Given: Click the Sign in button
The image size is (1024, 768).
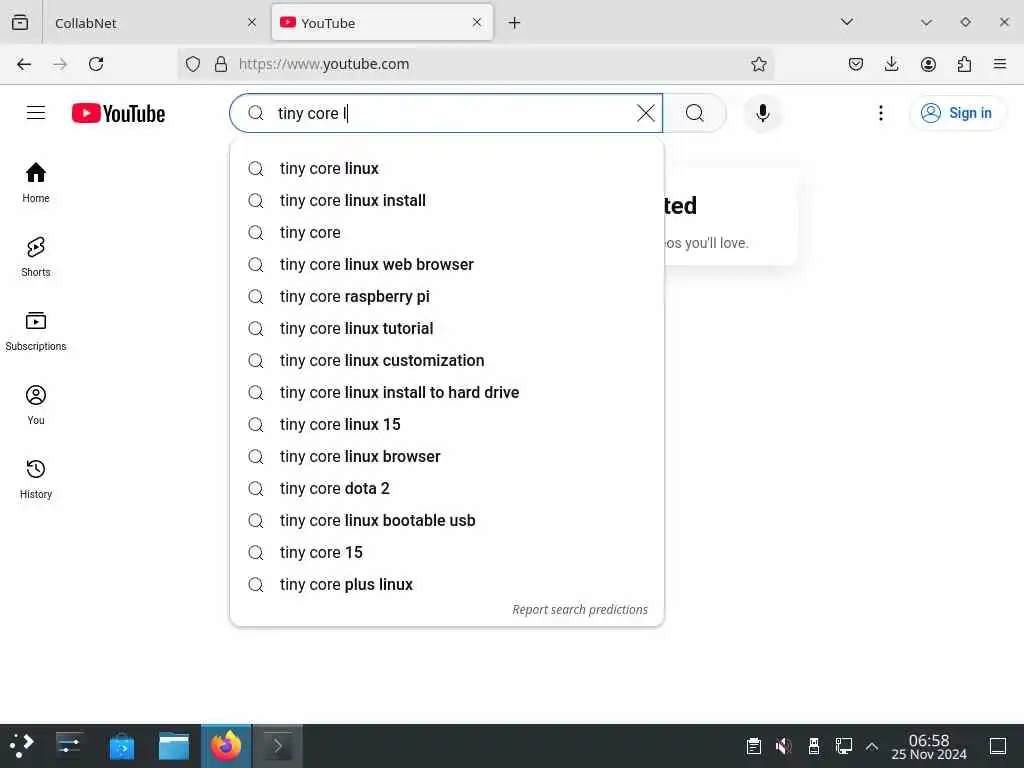Looking at the screenshot, I should (957, 113).
